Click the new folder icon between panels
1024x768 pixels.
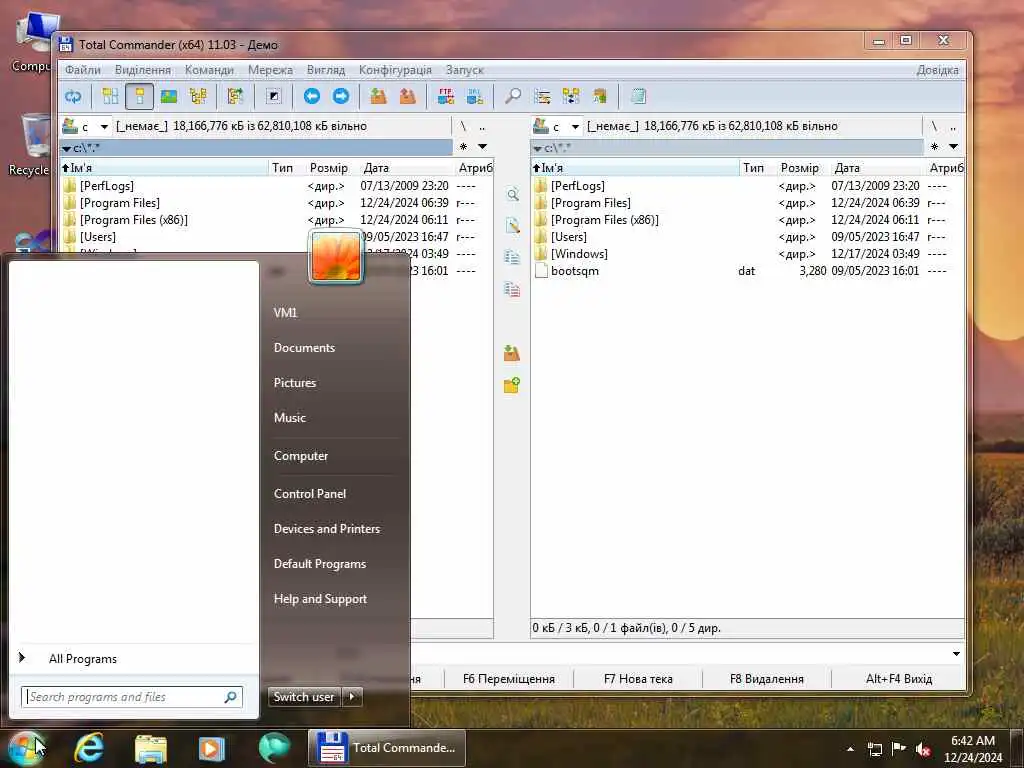512,385
